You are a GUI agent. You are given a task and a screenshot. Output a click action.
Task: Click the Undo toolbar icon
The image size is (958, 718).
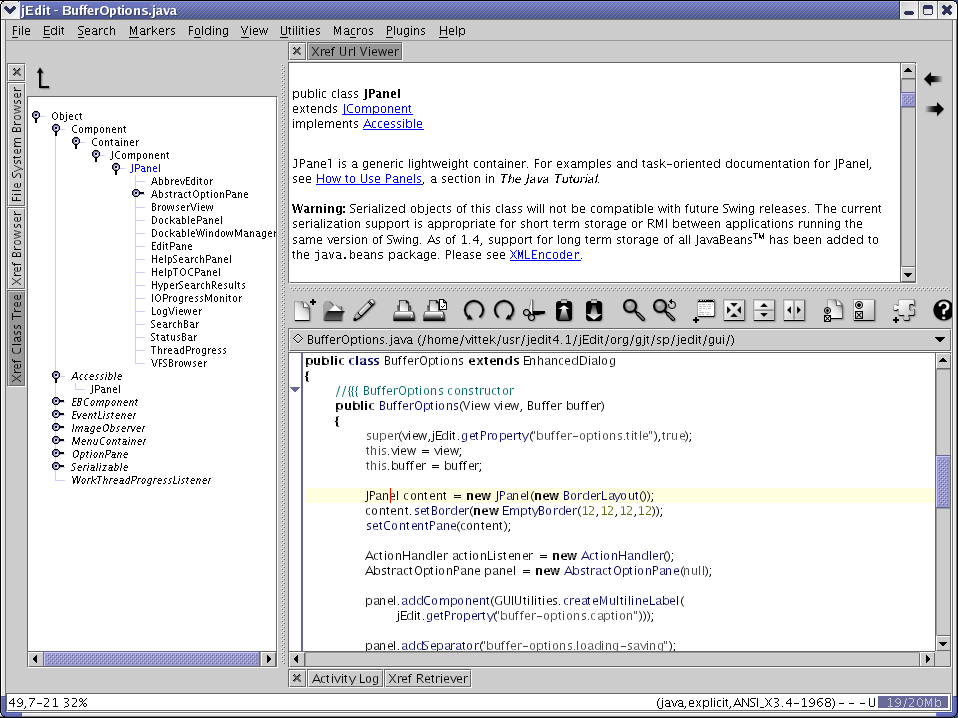click(x=474, y=310)
